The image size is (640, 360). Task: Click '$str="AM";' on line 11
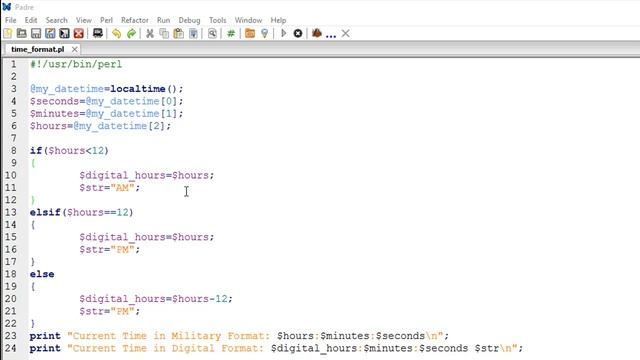click(x=110, y=187)
